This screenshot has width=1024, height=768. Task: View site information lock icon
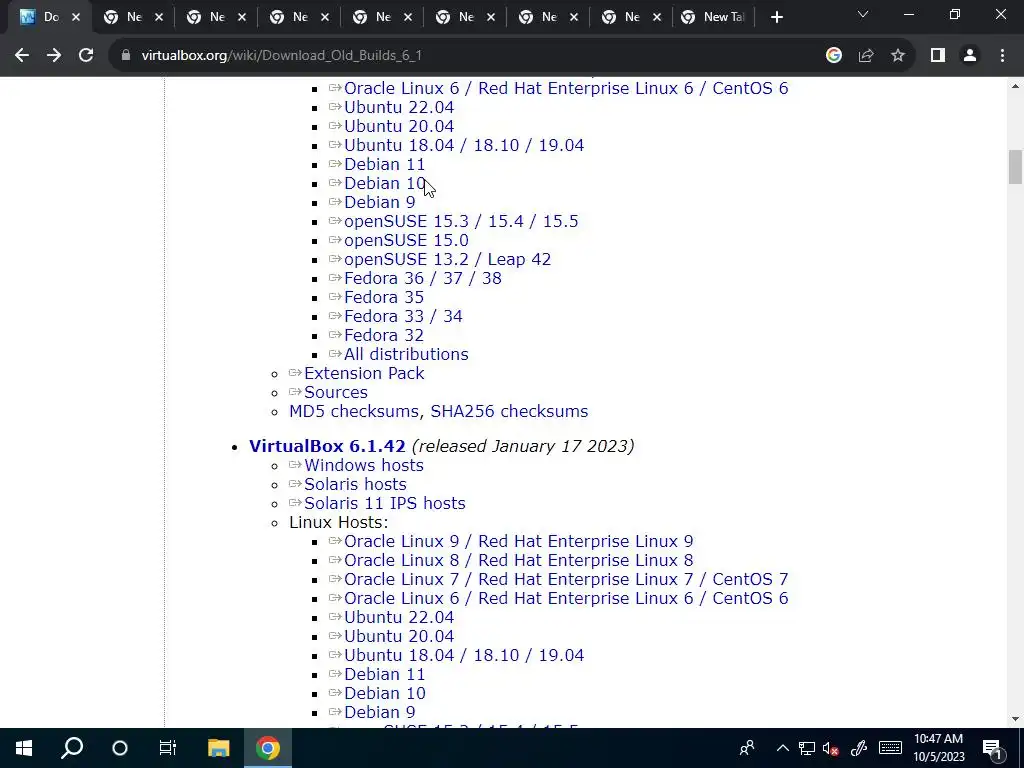(126, 56)
